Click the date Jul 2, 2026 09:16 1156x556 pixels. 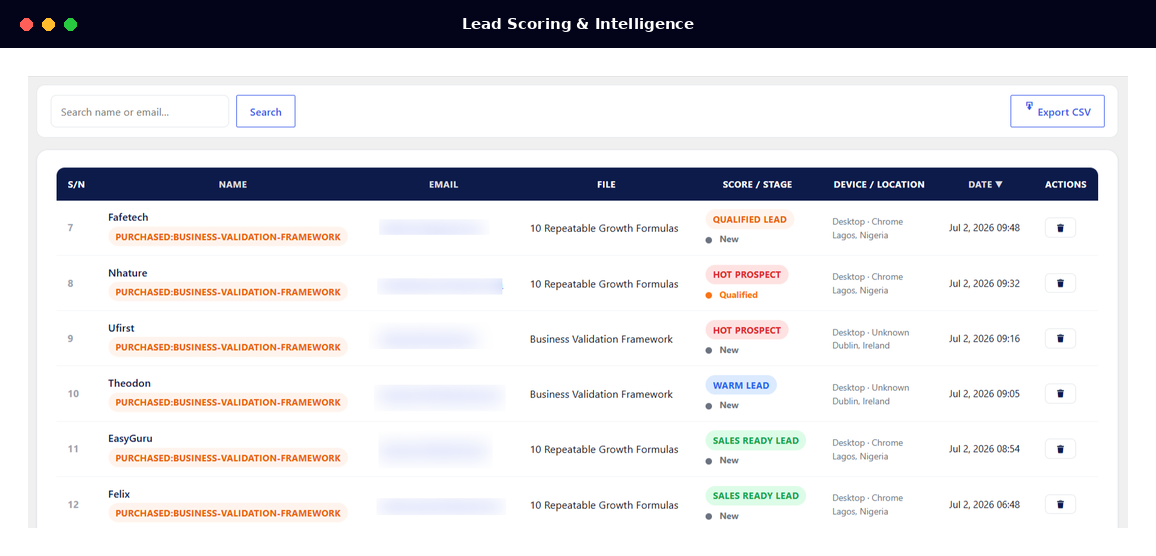point(984,338)
